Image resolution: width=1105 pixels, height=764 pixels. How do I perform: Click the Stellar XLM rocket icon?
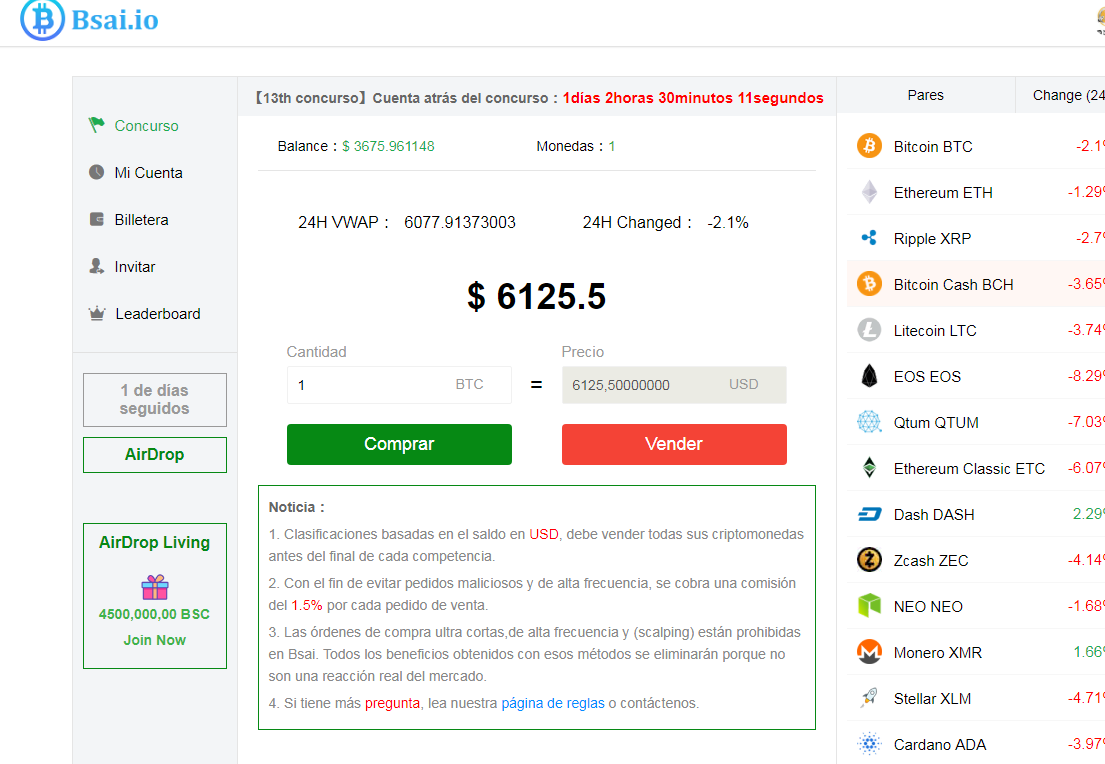(x=869, y=698)
